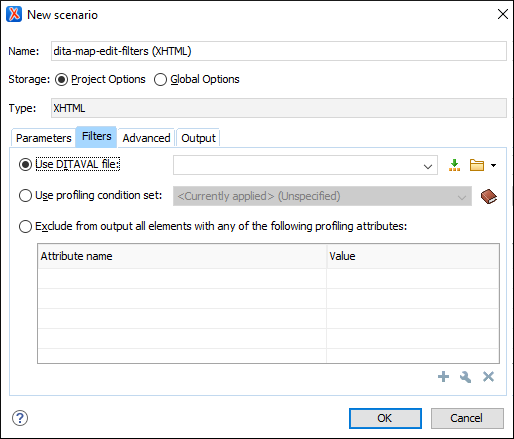This screenshot has height=439, width=514.
Task: Remove the attribute using the X icon
Action: pos(488,377)
